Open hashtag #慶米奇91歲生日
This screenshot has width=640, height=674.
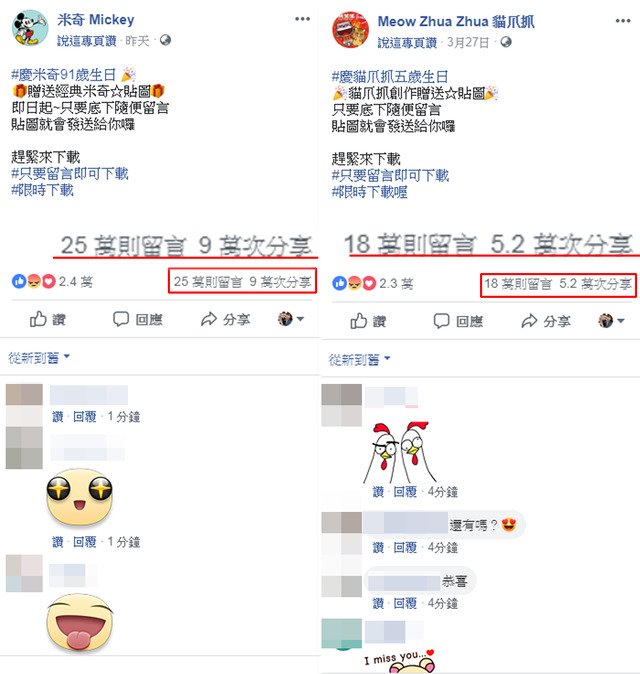coord(64,75)
